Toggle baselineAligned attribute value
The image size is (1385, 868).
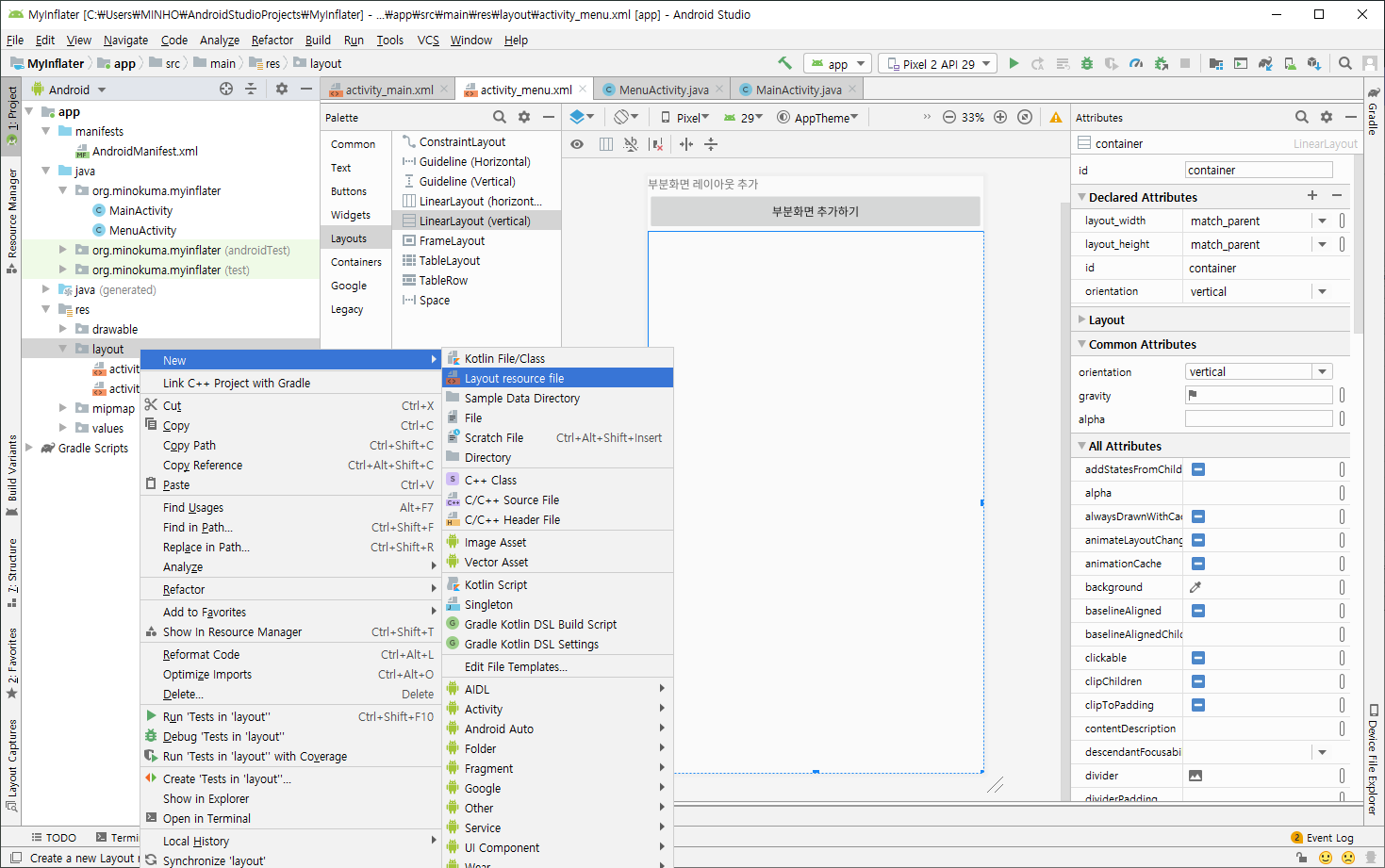(x=1198, y=611)
